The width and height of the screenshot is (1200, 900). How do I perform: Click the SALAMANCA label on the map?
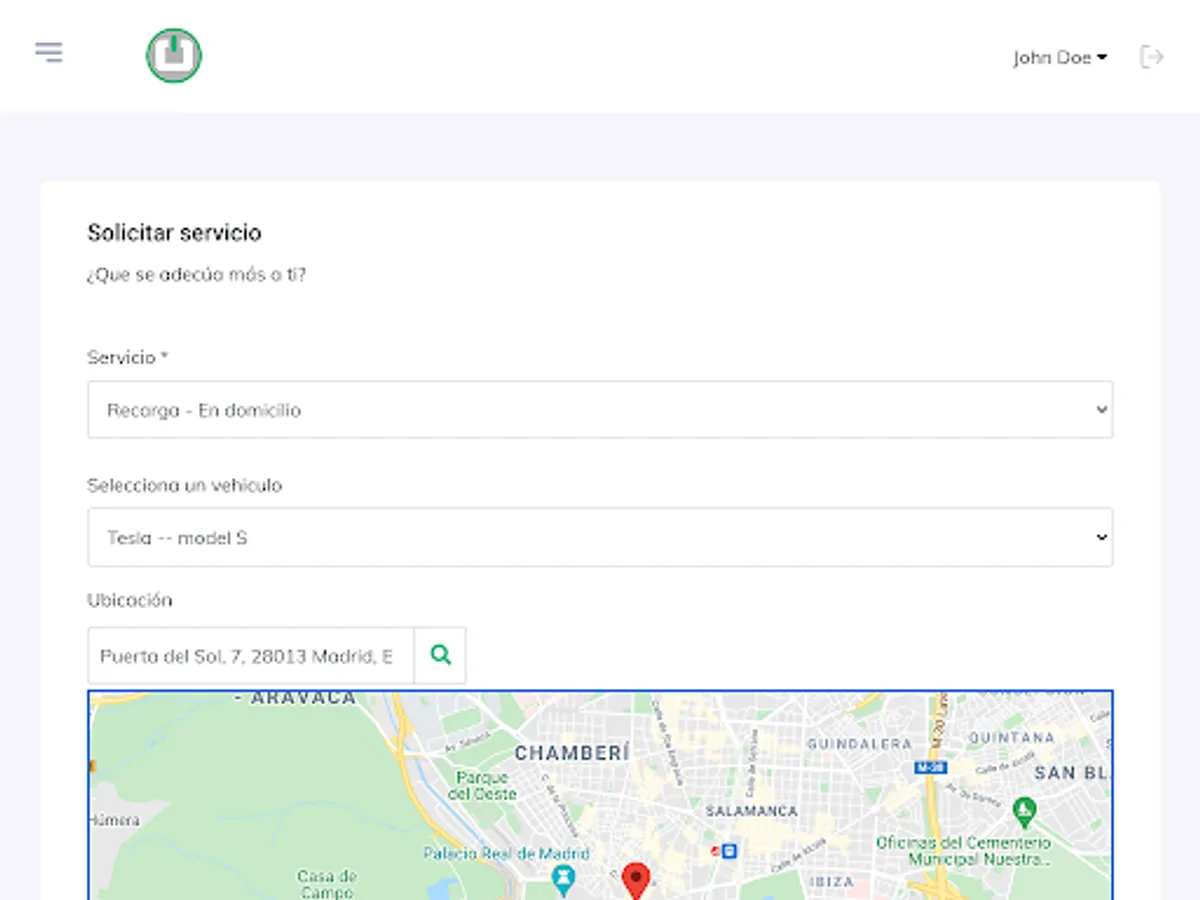click(x=752, y=811)
